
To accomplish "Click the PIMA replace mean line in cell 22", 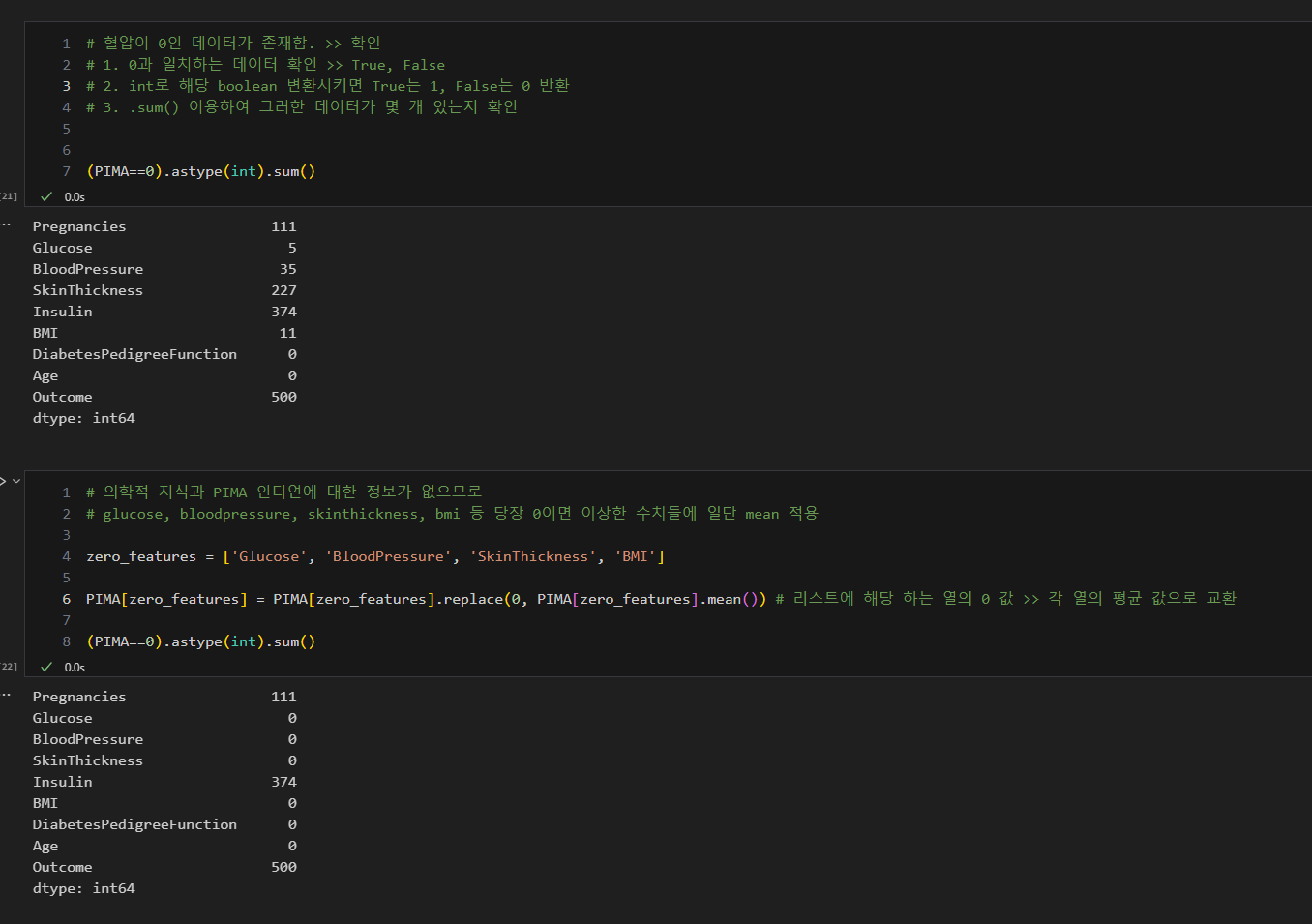I will pos(661,599).
